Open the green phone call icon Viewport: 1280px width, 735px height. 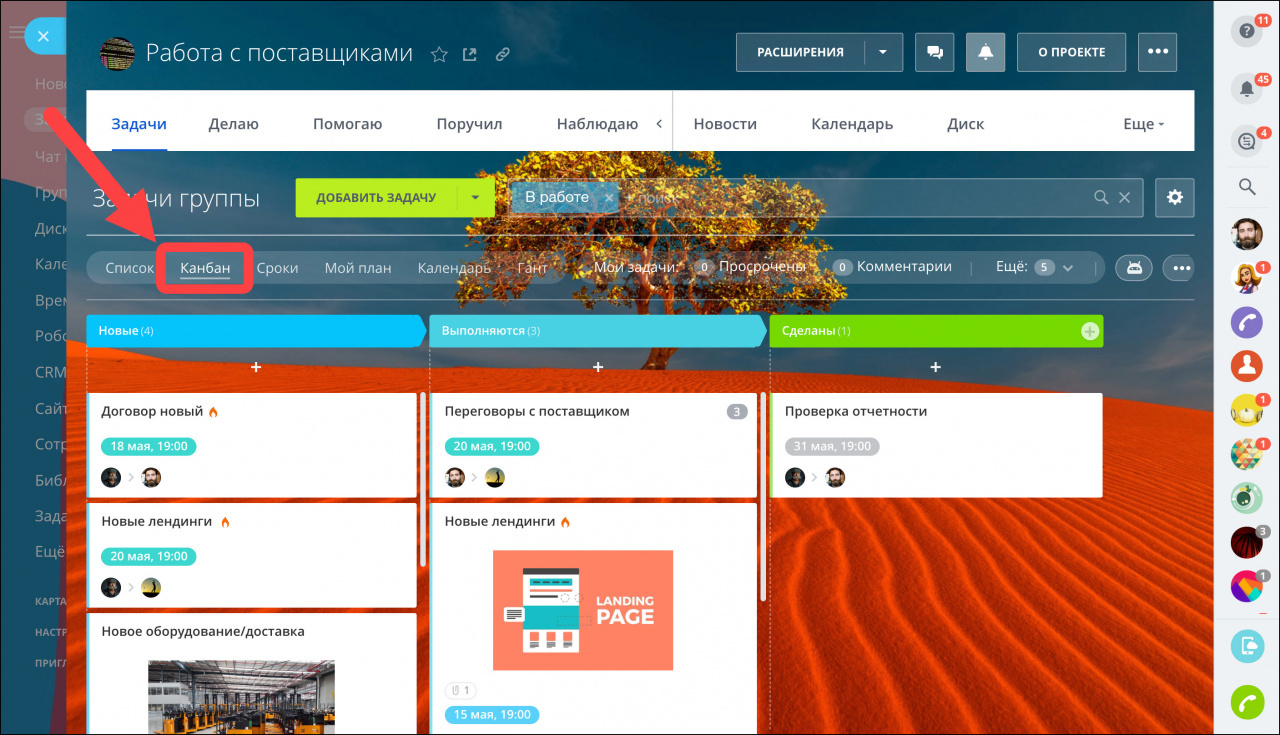(x=1246, y=703)
